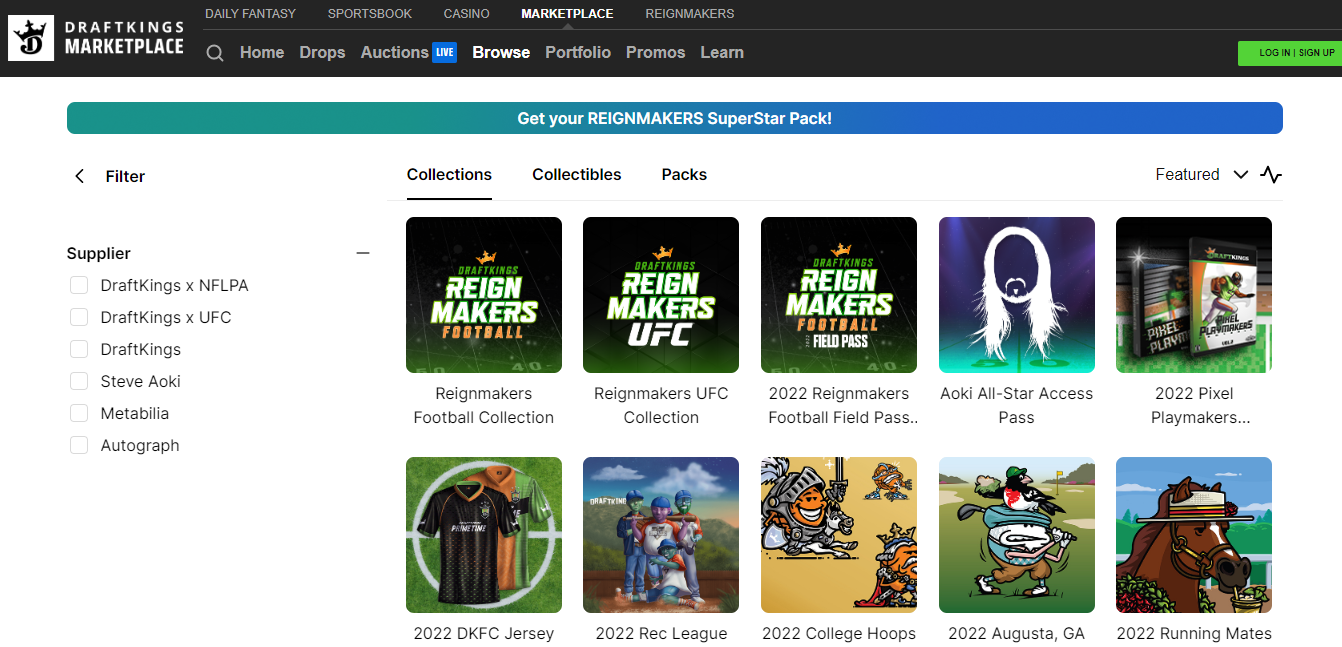Open 2022 Reignmakers Football Field Pass thumbnail
Screen dimensions: 1342x647
tap(839, 295)
